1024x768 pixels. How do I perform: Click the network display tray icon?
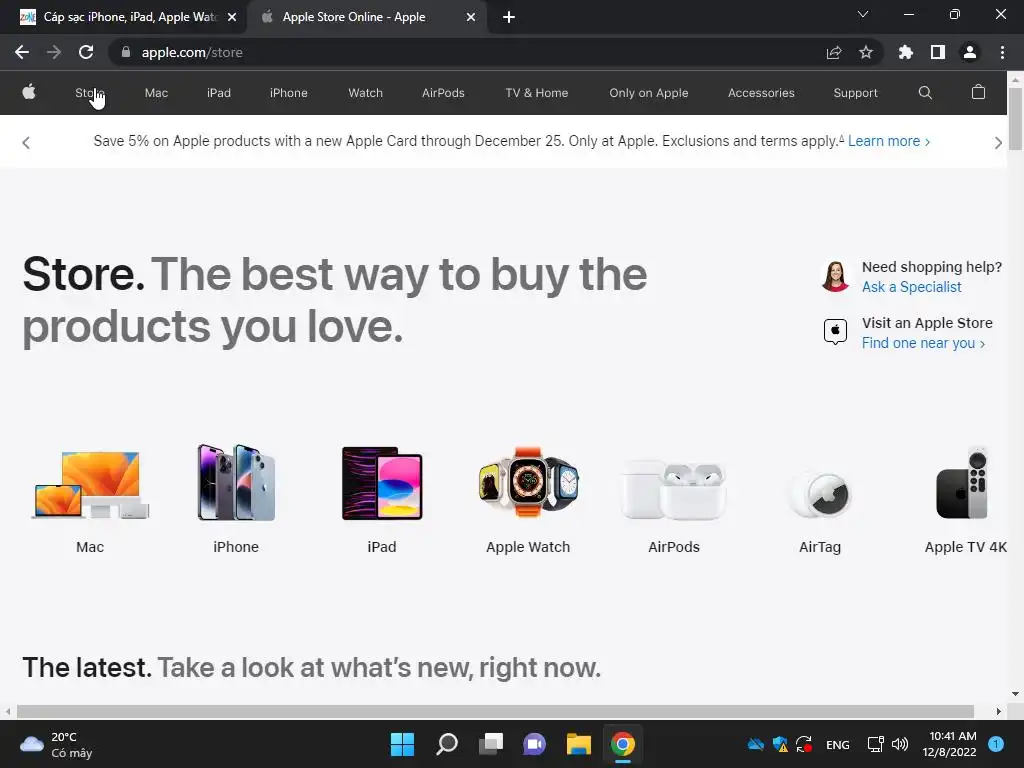coord(875,744)
